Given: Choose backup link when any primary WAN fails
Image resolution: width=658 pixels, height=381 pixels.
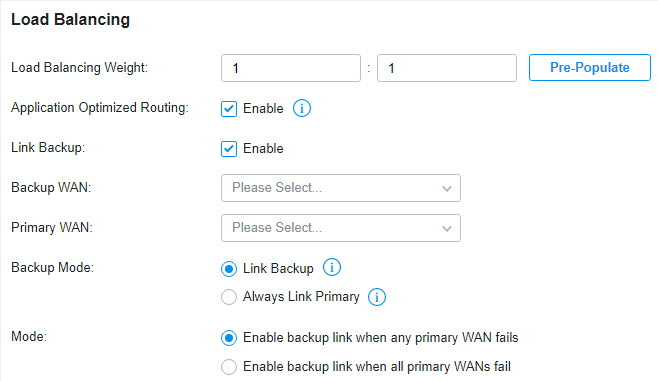Looking at the screenshot, I should tap(229, 338).
